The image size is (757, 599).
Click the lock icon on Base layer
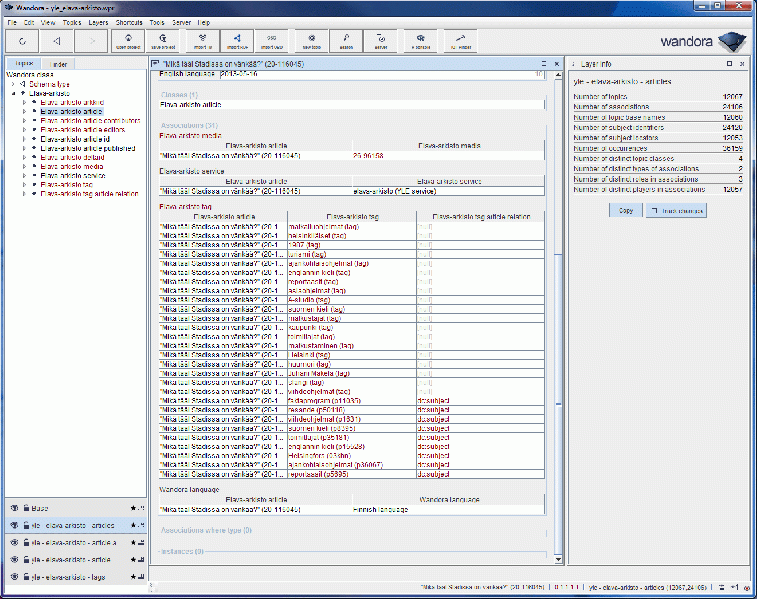tap(24, 508)
